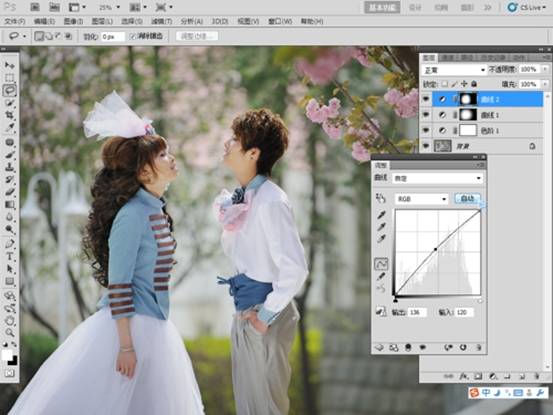553x415 pixels.
Task: Select the Blur tool
Action: (x=10, y=217)
